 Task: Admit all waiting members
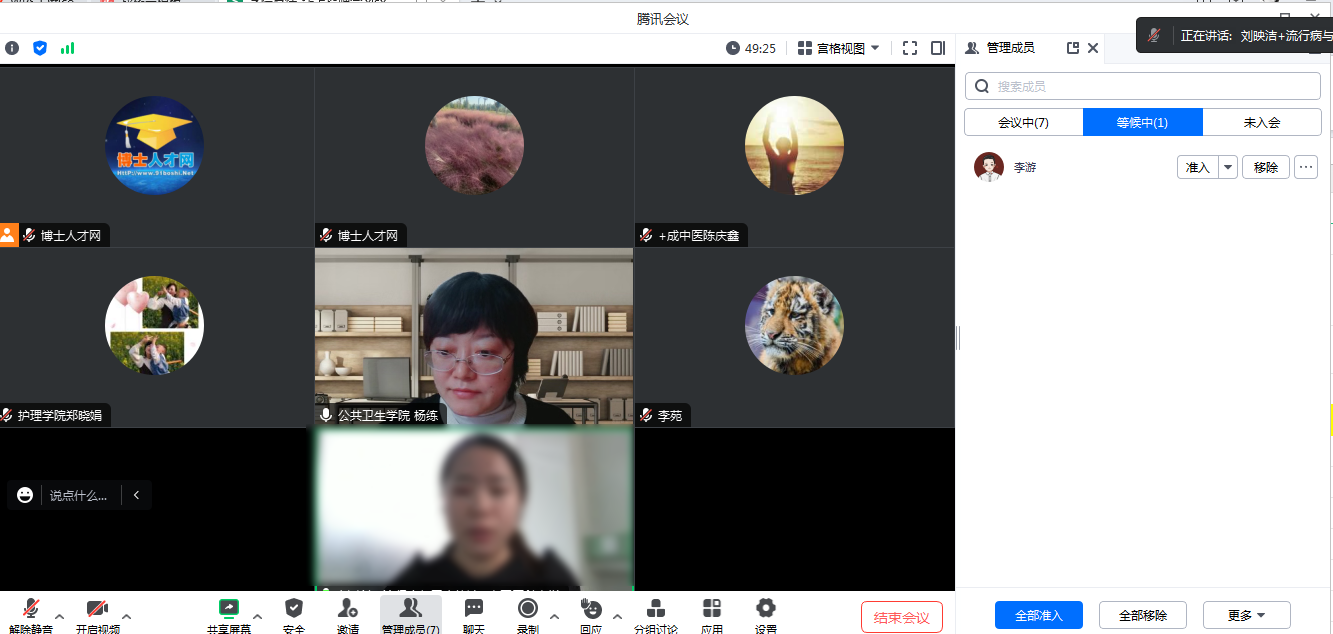point(1039,615)
